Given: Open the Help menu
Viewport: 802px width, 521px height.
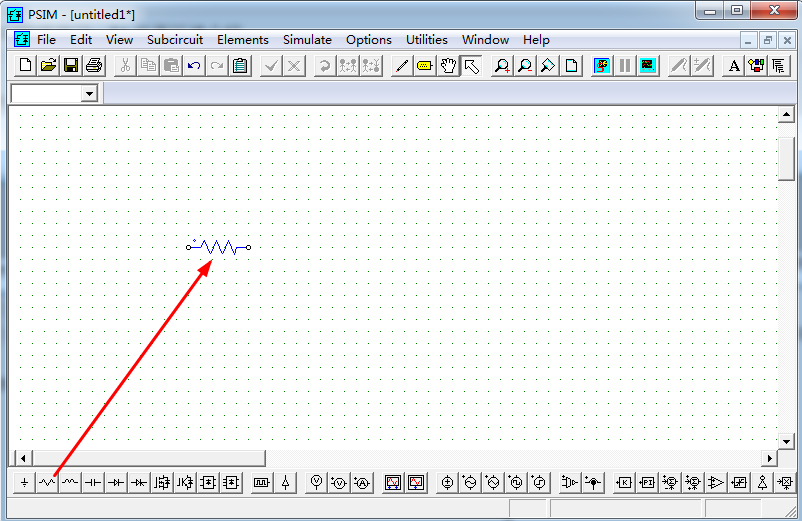Looking at the screenshot, I should pyautogui.click(x=536, y=40).
